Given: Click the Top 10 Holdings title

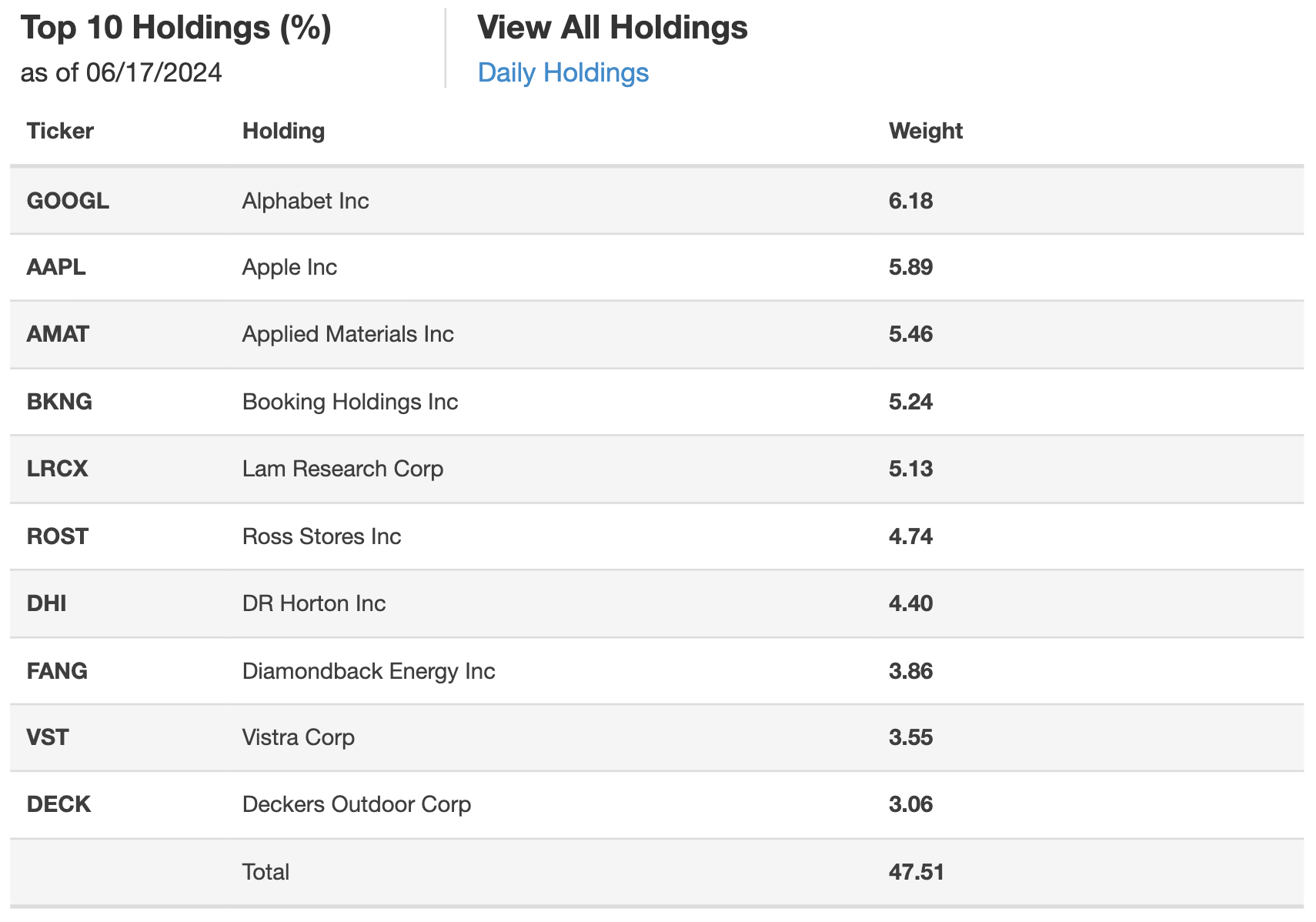Looking at the screenshot, I should pyautogui.click(x=178, y=28).
